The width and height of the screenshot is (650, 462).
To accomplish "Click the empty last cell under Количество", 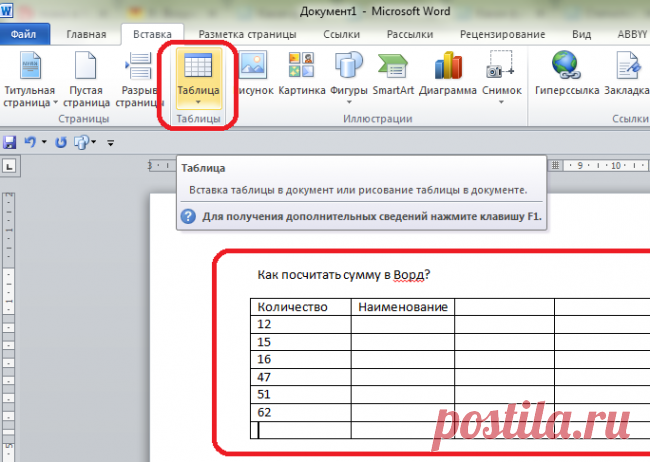I will coord(301,430).
